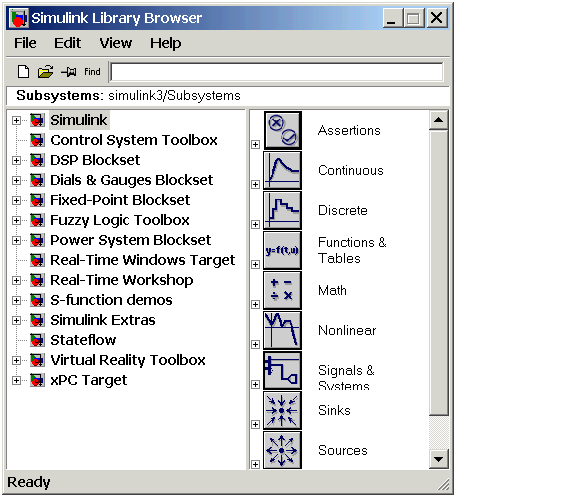The height and width of the screenshot is (498, 580).
Task: Click the vertical scrollbar thumb in block pane
Action: [439, 272]
